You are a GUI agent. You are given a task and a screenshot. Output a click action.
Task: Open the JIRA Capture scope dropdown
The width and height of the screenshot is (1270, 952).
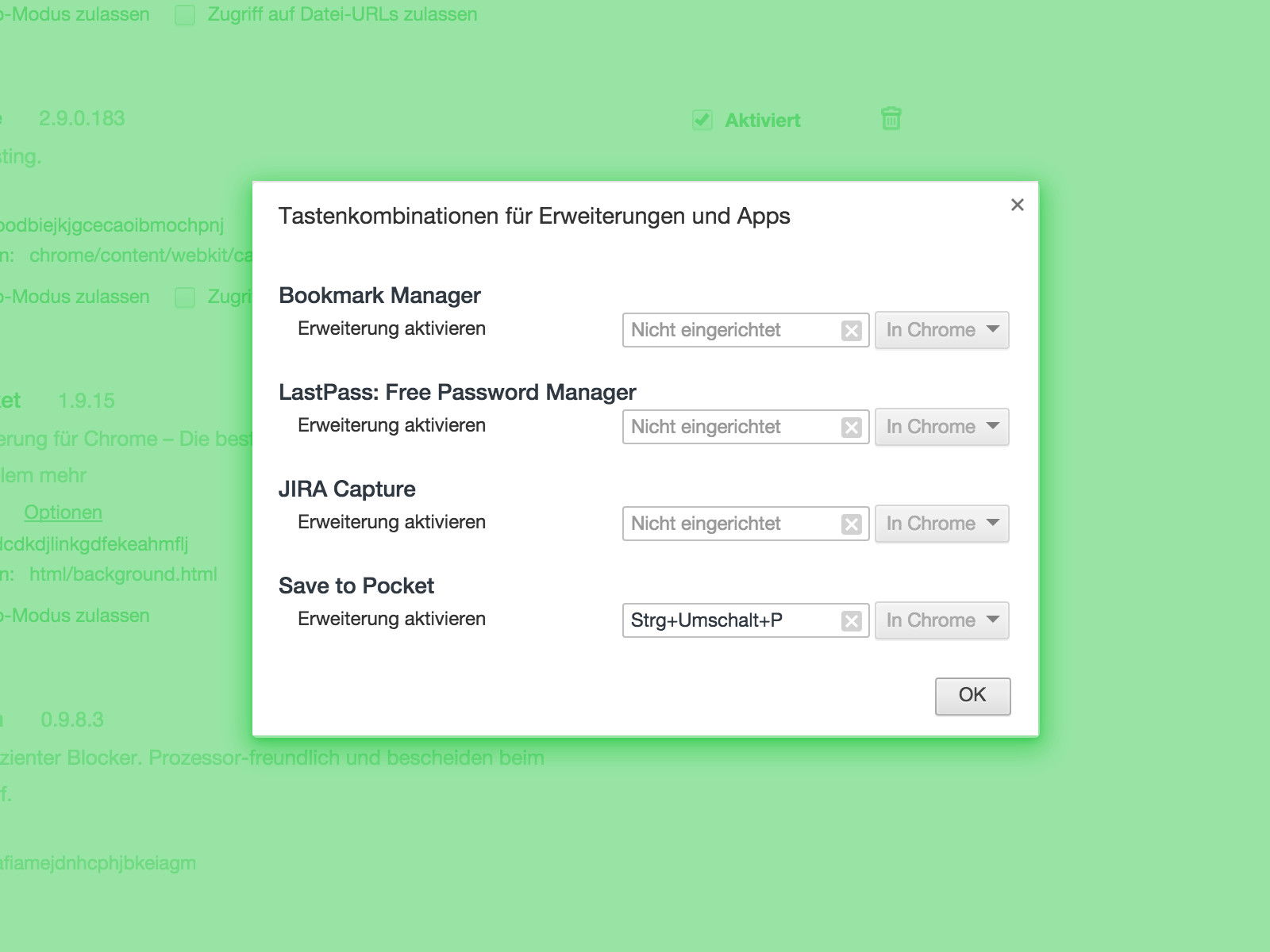click(x=942, y=524)
